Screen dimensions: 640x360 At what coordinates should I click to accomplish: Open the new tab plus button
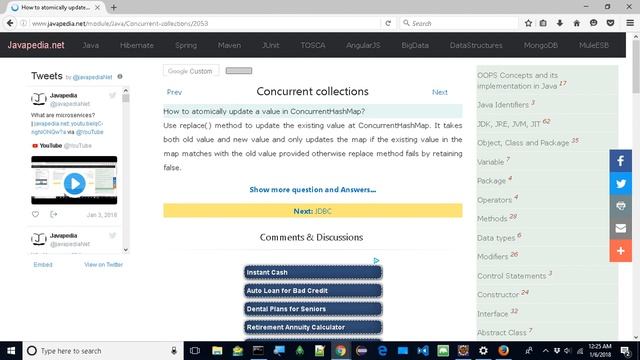click(x=113, y=7)
